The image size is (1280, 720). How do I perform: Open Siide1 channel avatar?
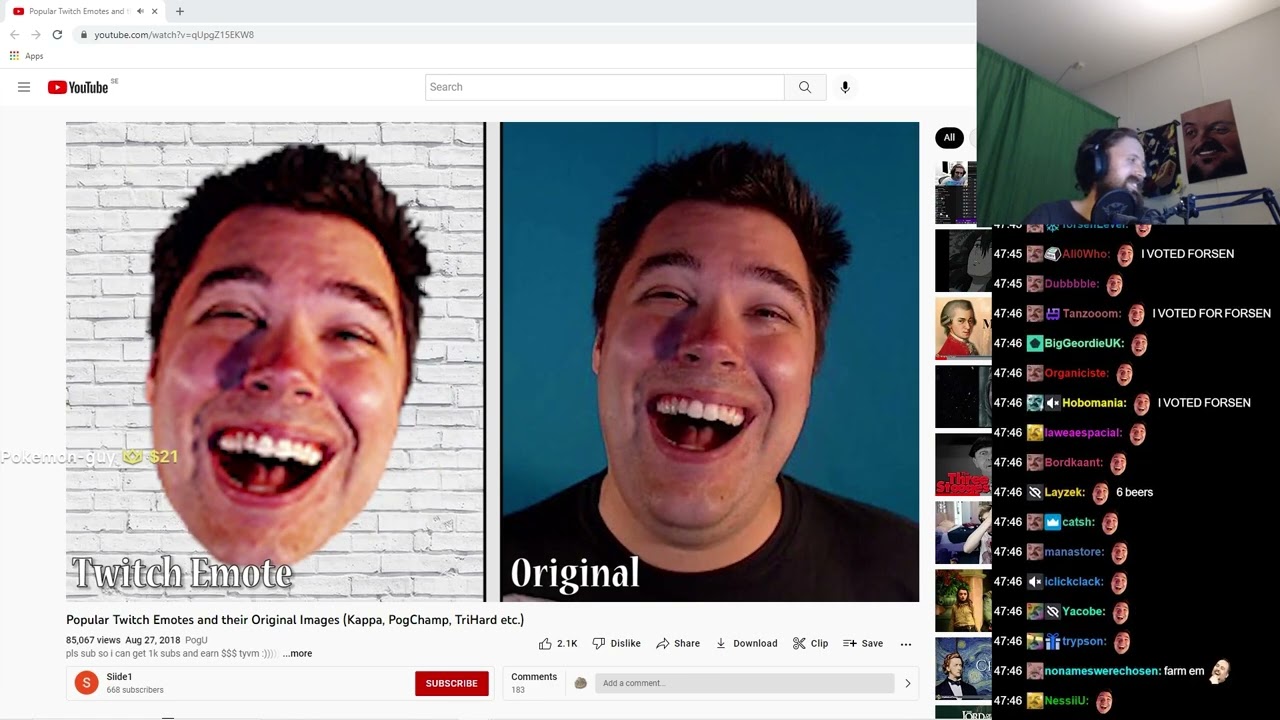tap(86, 683)
